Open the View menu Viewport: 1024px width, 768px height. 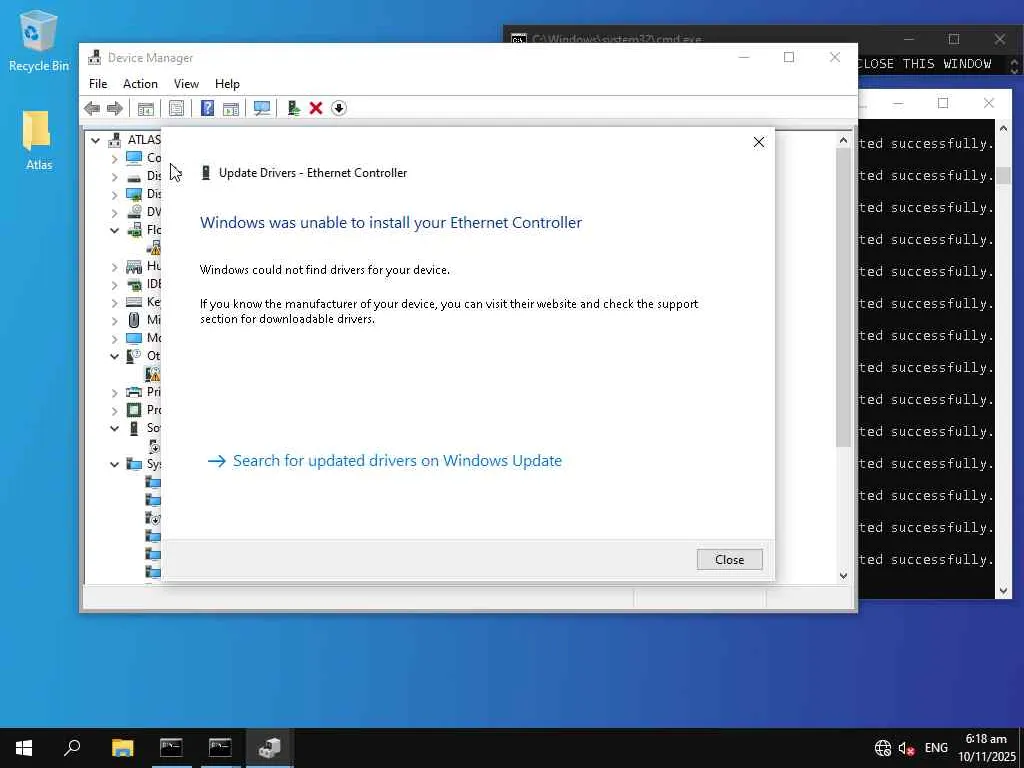[186, 84]
